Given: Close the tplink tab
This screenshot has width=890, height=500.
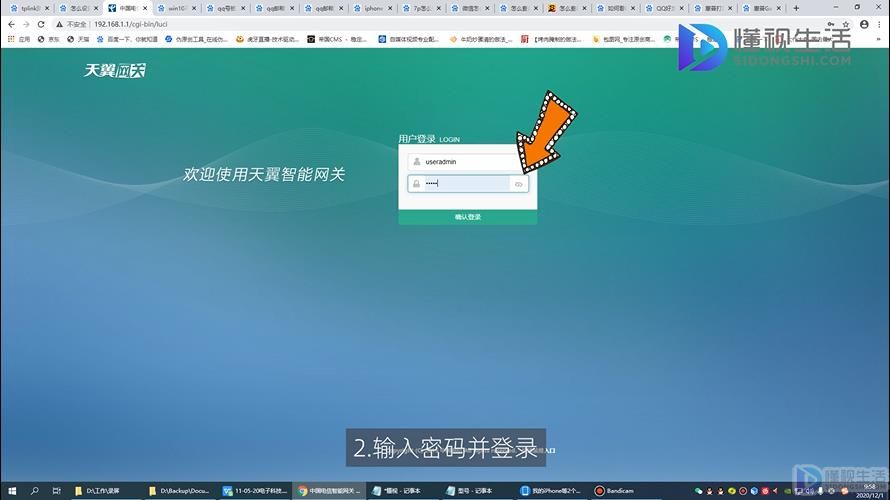Looking at the screenshot, I should [x=47, y=9].
